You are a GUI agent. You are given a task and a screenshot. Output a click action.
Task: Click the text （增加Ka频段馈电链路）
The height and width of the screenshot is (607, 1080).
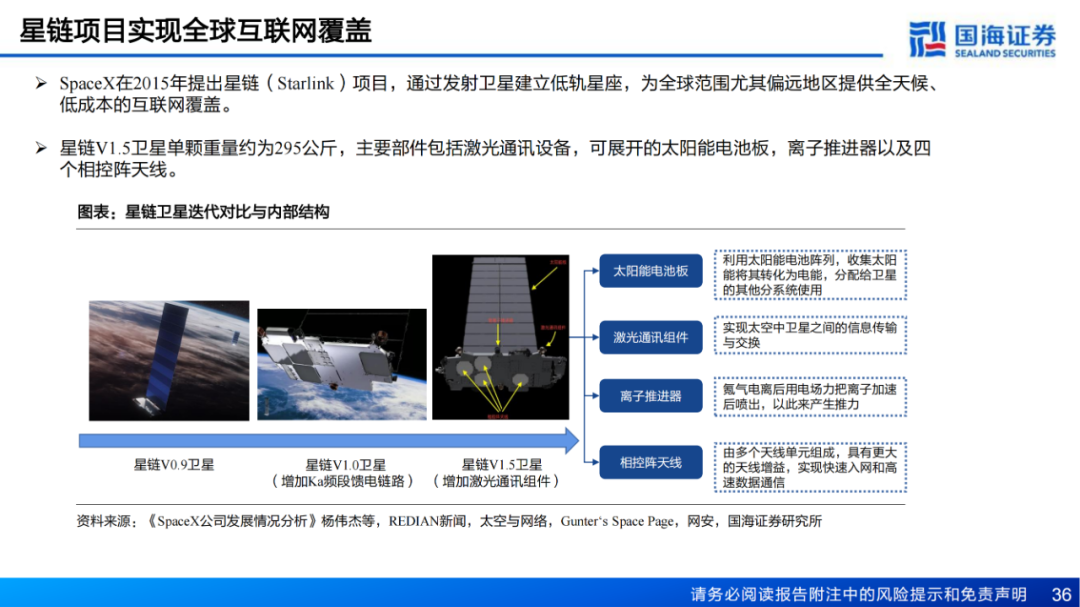tap(342, 482)
